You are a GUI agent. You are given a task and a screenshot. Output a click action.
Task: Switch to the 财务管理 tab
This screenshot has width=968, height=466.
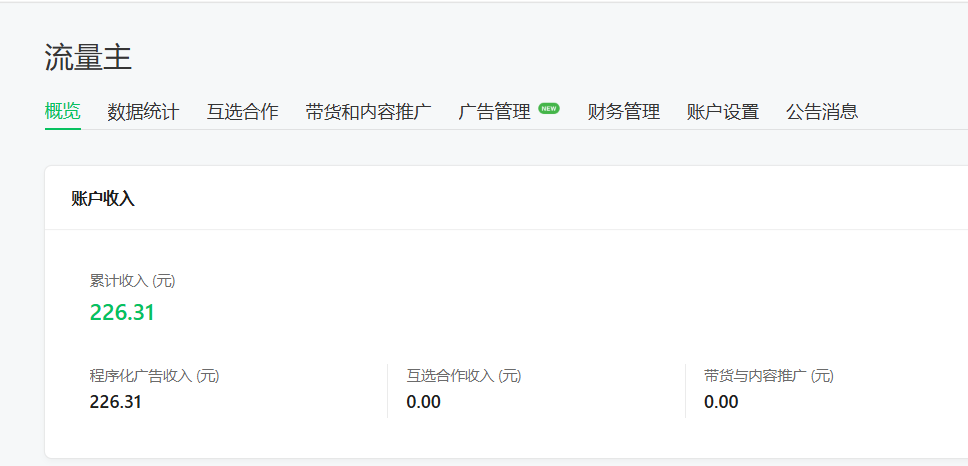click(624, 112)
